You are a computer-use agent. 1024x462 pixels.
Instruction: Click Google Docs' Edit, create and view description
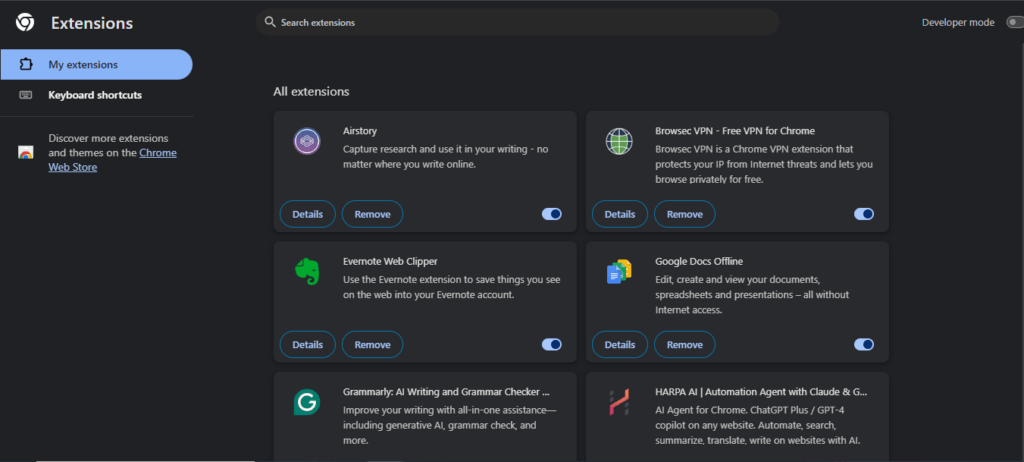pyautogui.click(x=752, y=295)
